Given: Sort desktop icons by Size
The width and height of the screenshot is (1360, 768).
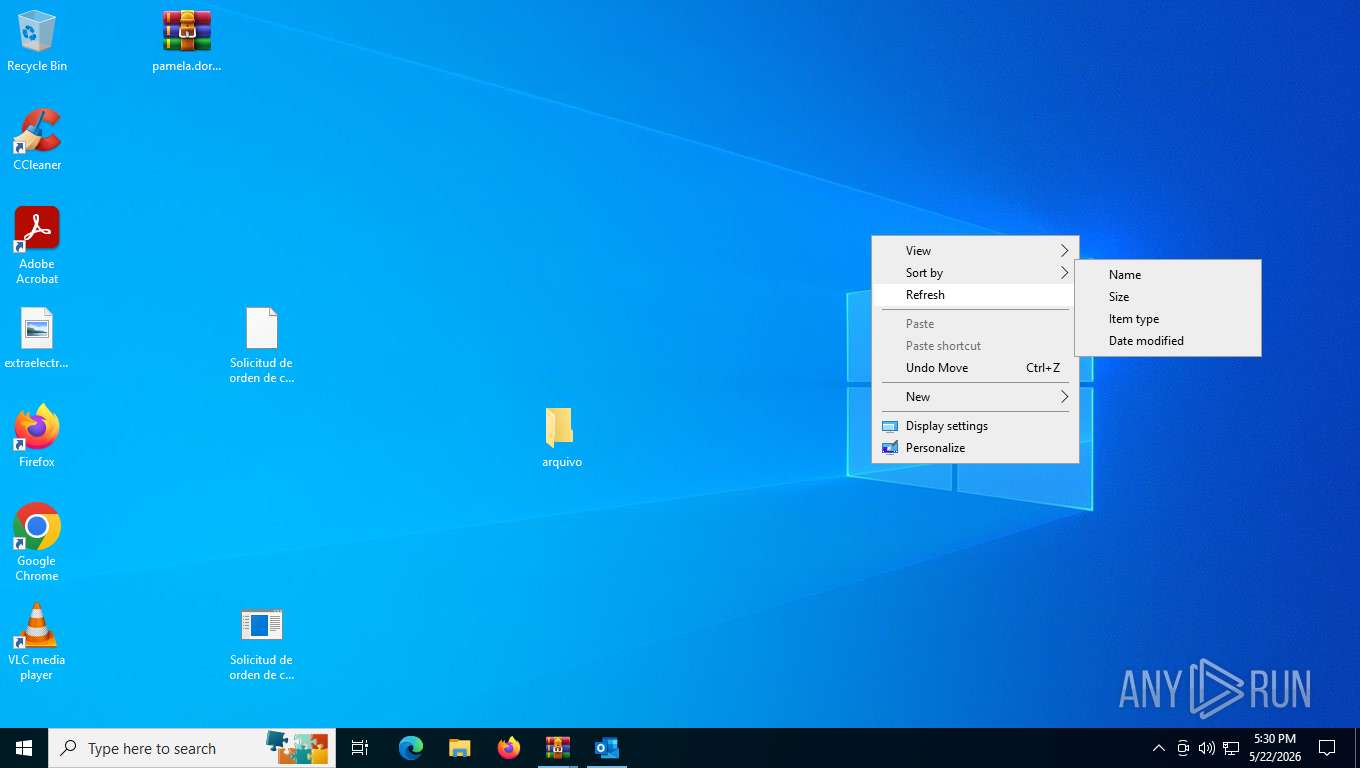Looking at the screenshot, I should [x=1168, y=297].
